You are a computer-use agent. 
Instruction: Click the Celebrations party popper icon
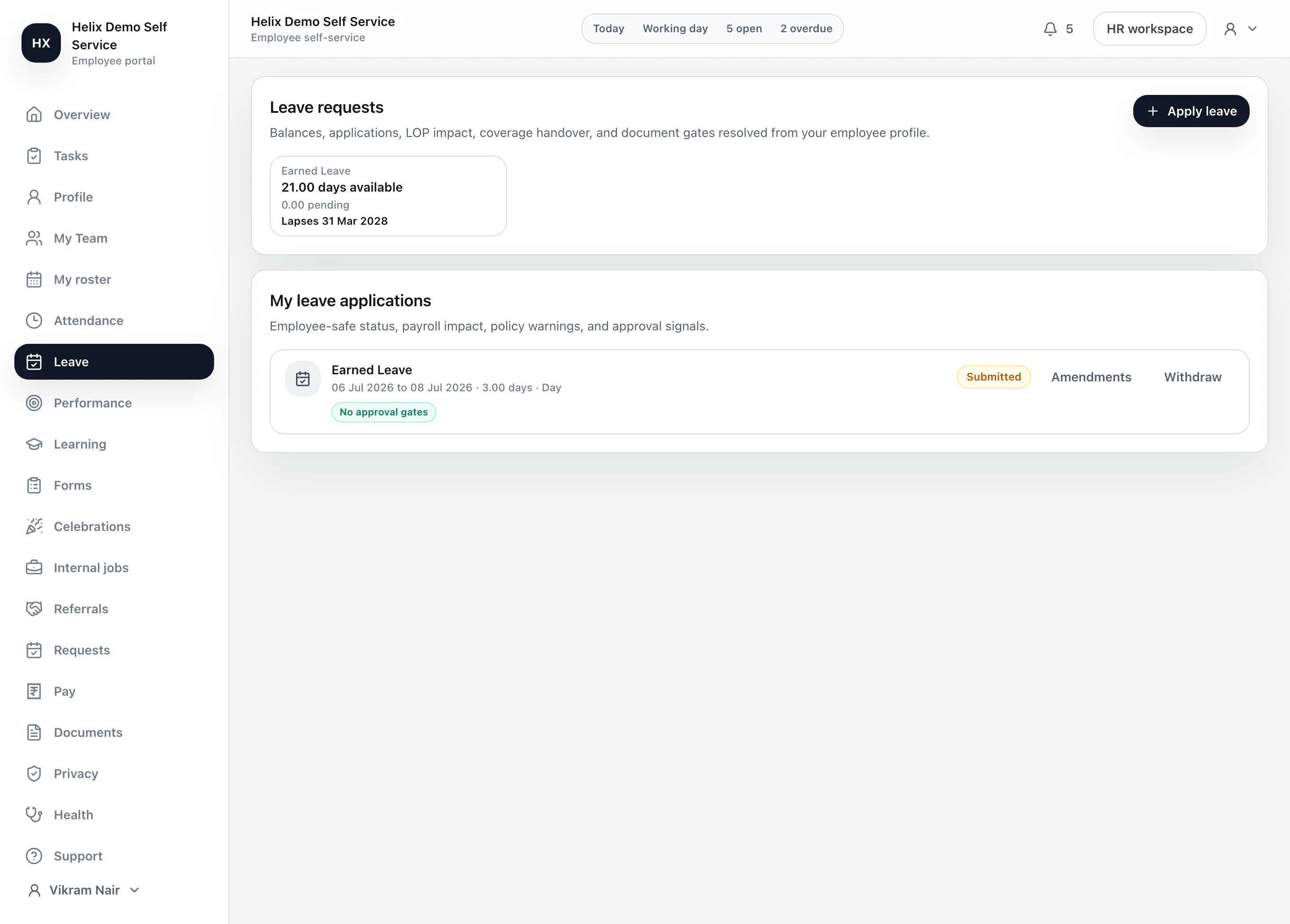34,526
